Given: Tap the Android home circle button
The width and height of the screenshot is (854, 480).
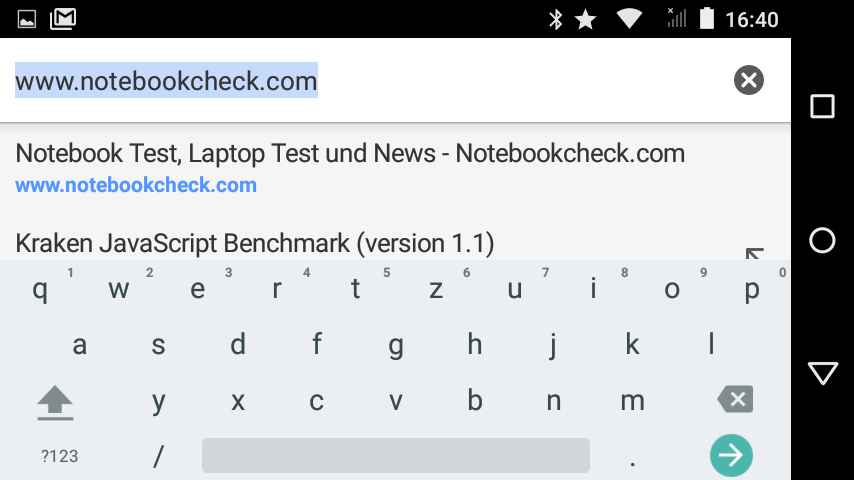Looking at the screenshot, I should (822, 240).
